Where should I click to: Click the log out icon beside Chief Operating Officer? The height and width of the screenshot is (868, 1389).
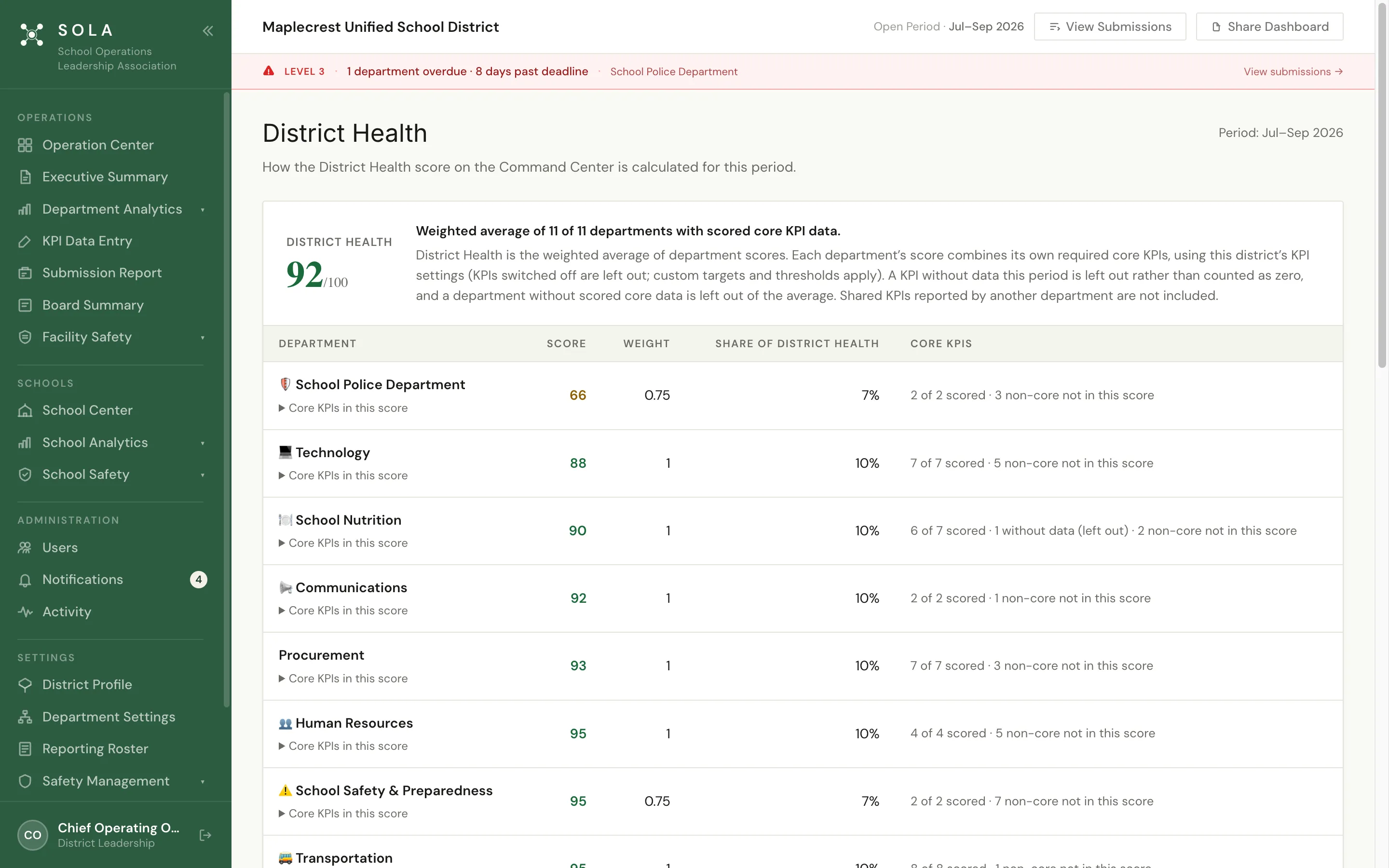pos(205,835)
